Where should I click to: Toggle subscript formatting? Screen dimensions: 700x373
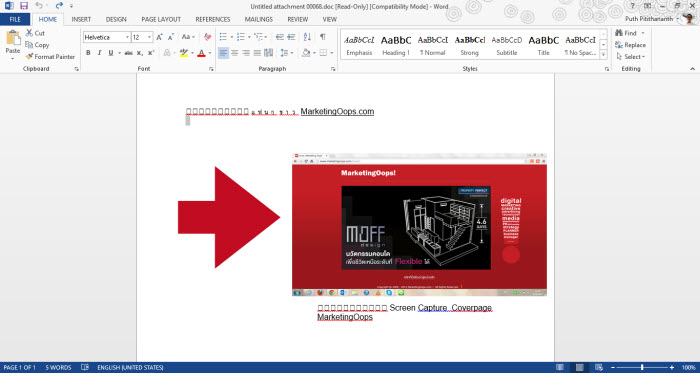(140, 53)
